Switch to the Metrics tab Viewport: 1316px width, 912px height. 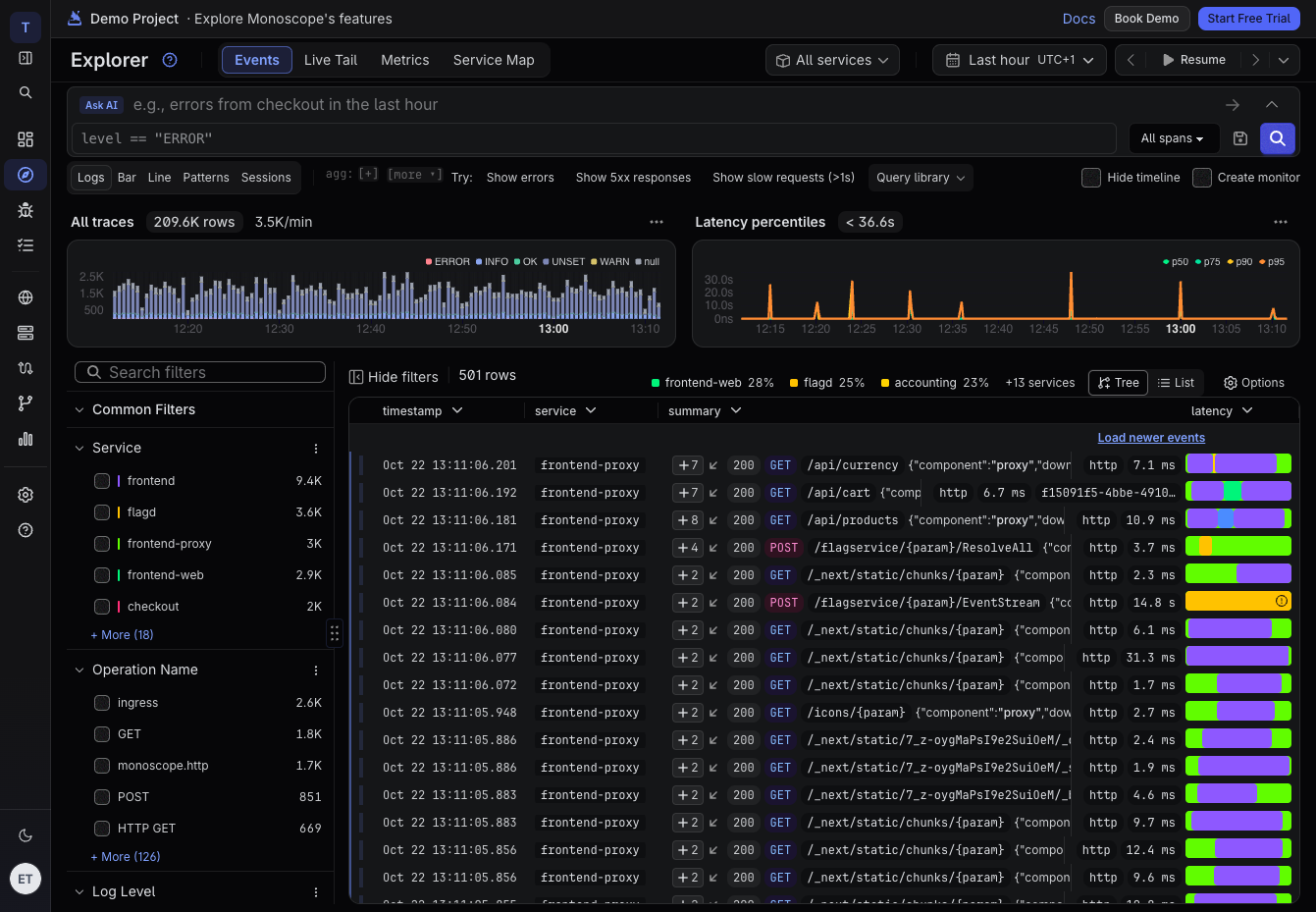(405, 60)
